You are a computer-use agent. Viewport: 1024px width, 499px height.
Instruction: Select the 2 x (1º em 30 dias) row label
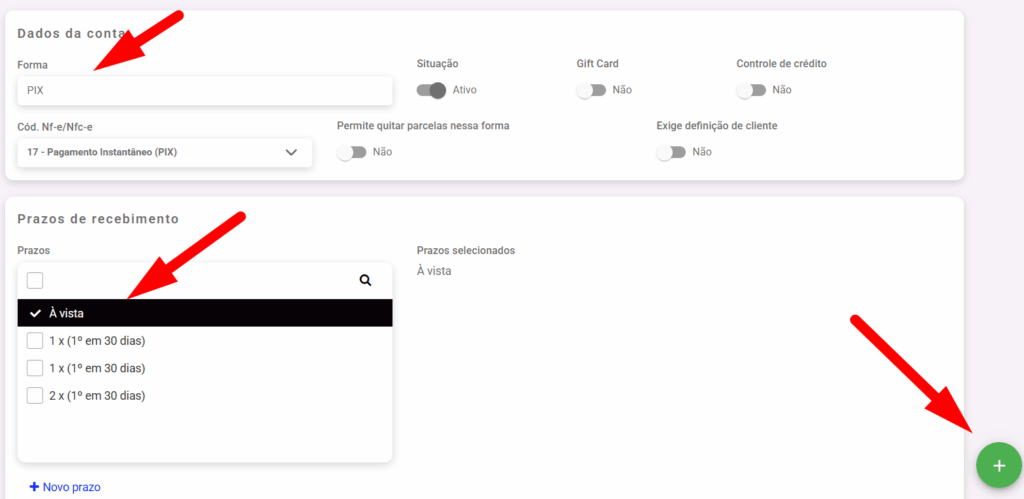tap(97, 395)
